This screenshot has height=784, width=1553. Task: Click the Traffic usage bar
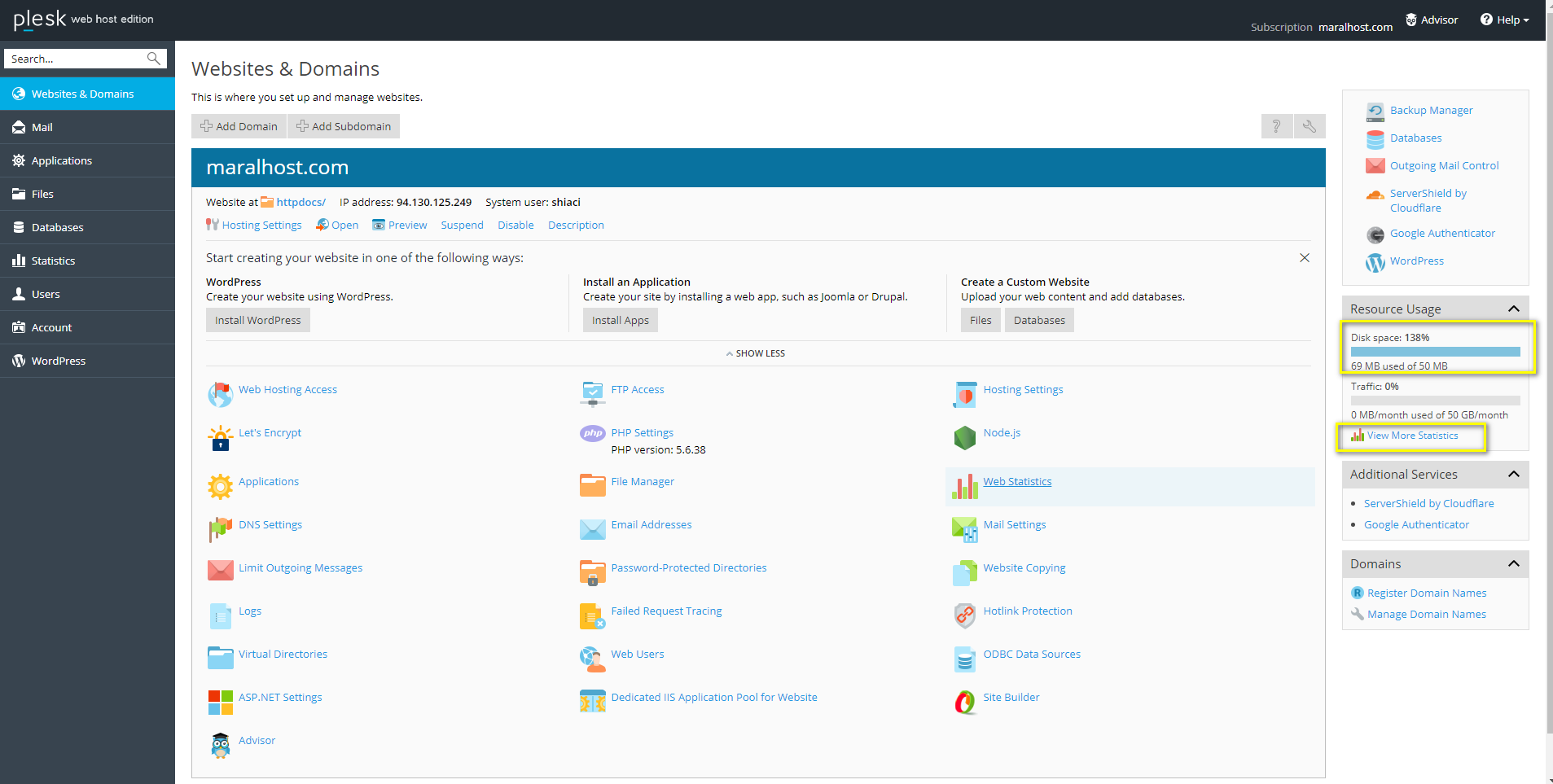pyautogui.click(x=1436, y=401)
